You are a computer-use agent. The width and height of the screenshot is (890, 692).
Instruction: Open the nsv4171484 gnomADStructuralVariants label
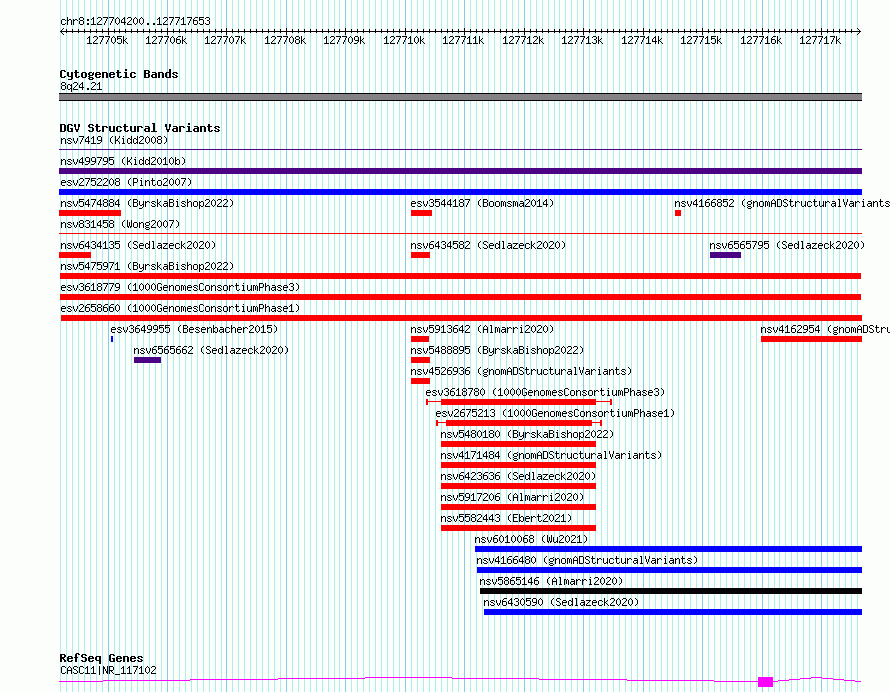[x=551, y=455]
